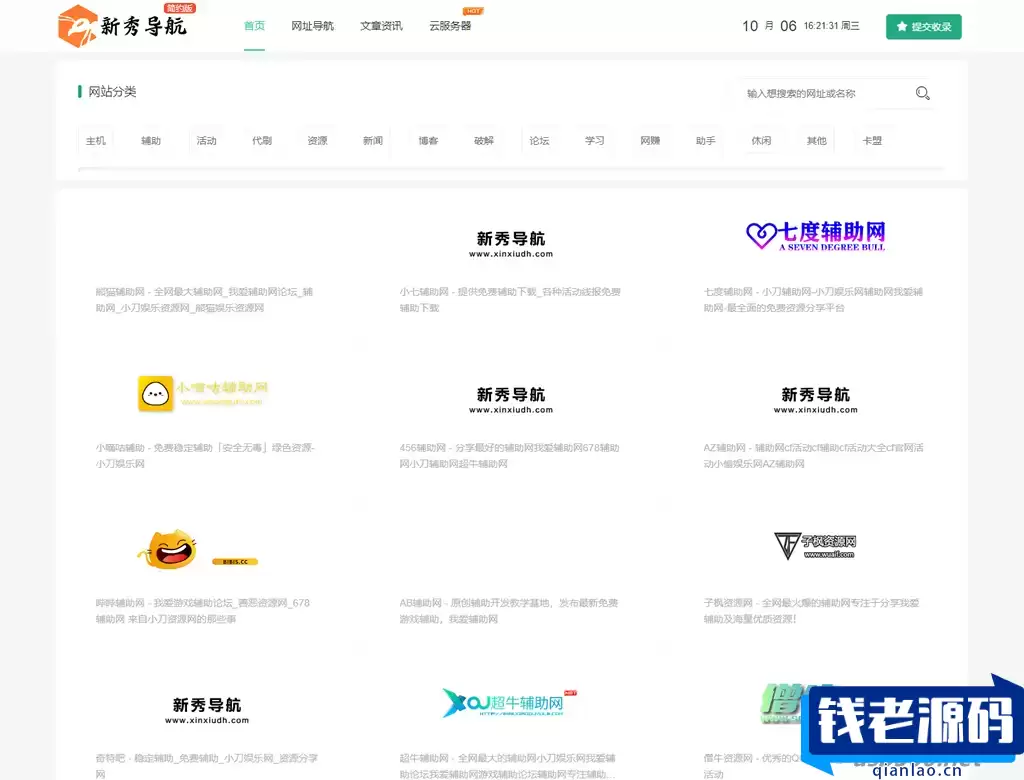This screenshot has height=780, width=1024.
Task: Click the 网站分类 section heading
Action: pyautogui.click(x=112, y=91)
